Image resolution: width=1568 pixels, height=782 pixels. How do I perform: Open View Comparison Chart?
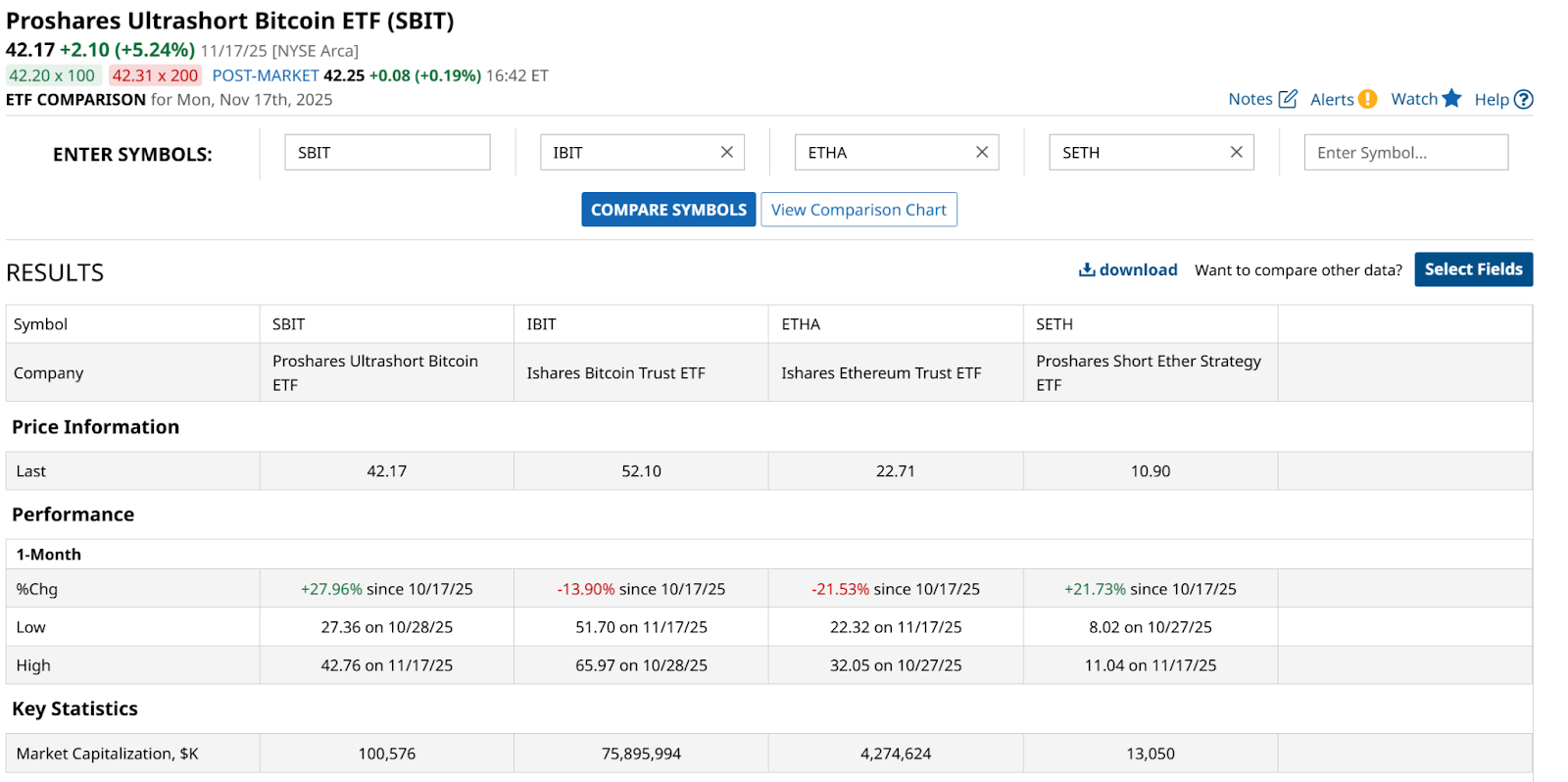(858, 210)
